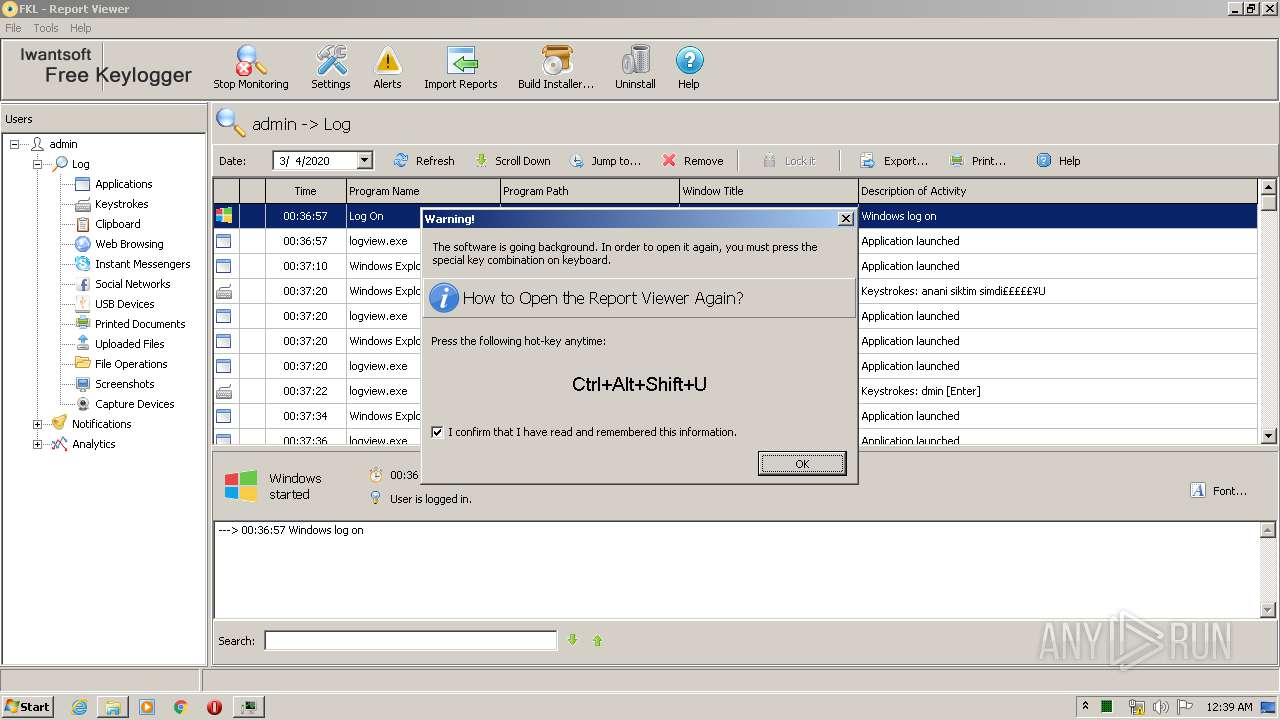1280x720 pixels.
Task: Select Social Networks in the tree
Action: pos(132,284)
